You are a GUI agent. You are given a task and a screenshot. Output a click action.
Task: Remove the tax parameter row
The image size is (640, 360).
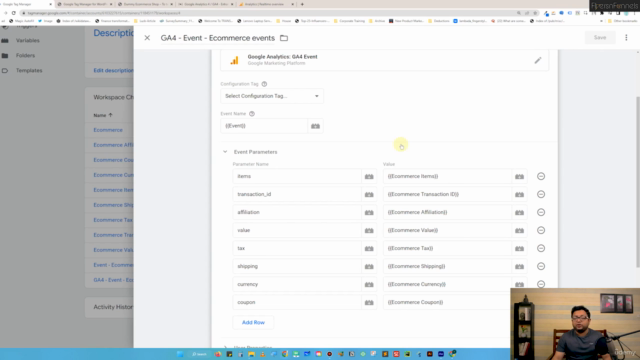pyautogui.click(x=541, y=248)
